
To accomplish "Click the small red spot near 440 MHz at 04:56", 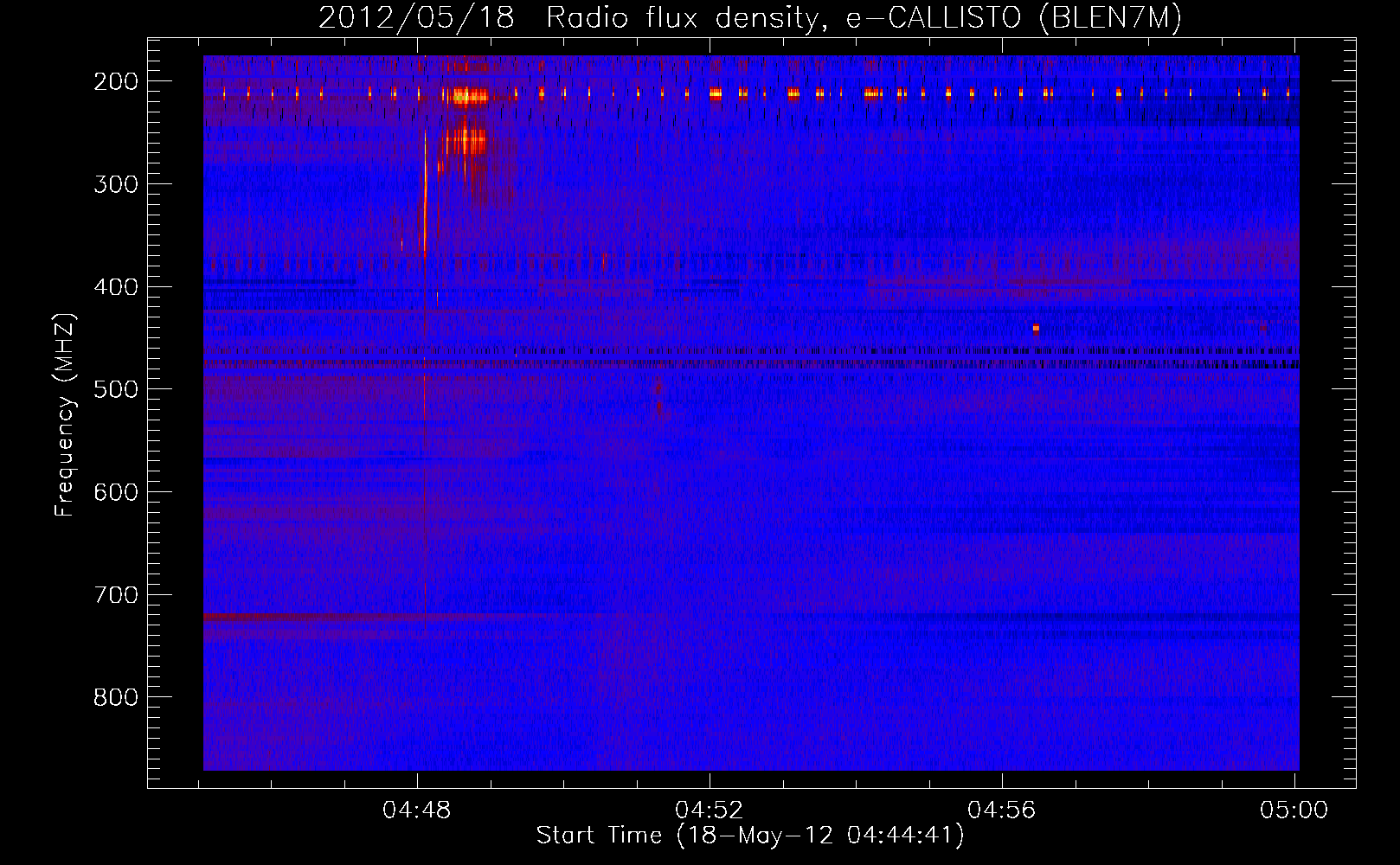I will 1036,329.
